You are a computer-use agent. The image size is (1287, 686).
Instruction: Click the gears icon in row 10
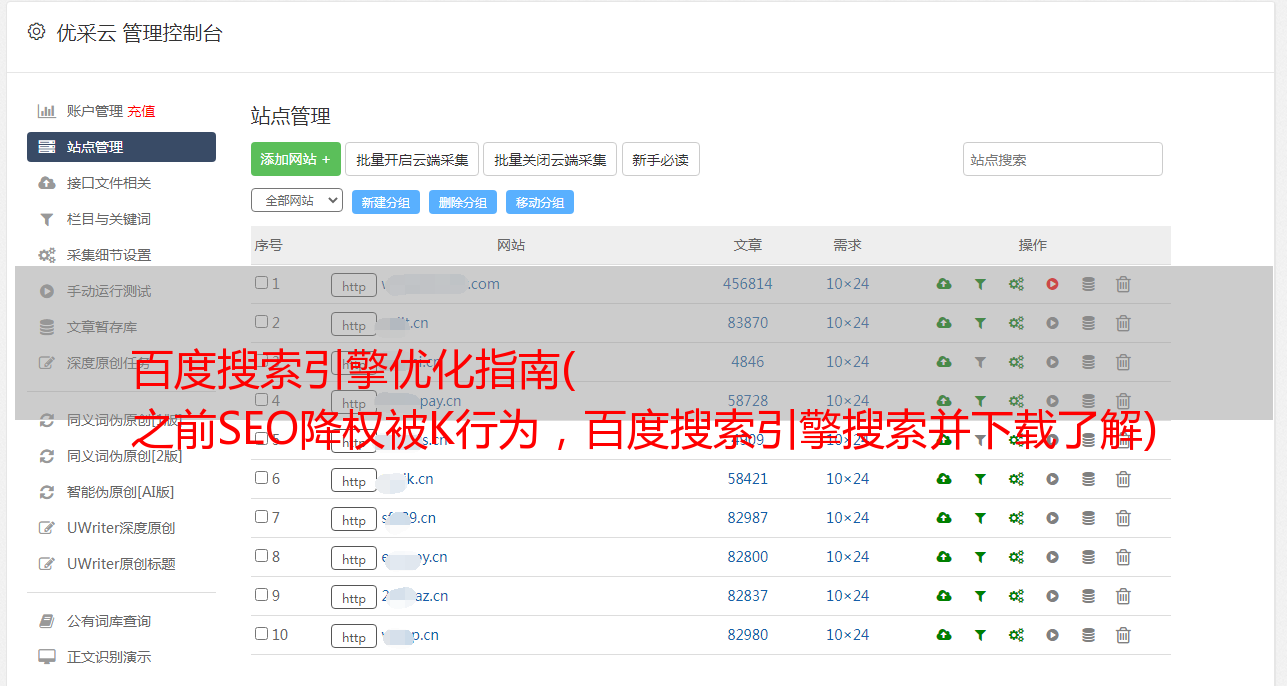click(1016, 635)
